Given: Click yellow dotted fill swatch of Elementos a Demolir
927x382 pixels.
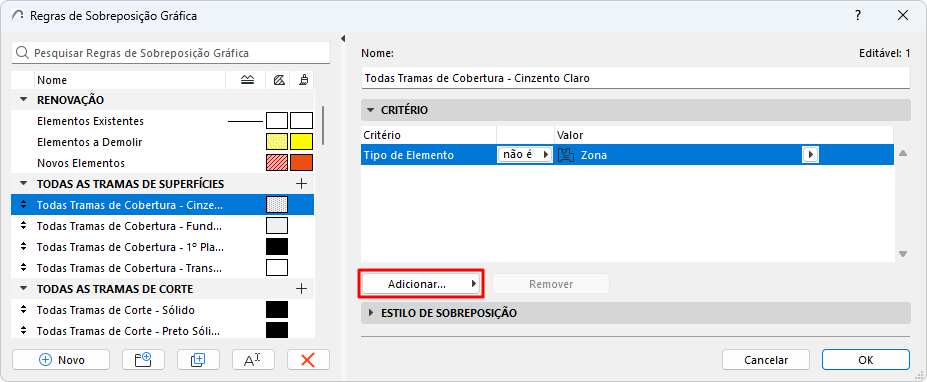Looking at the screenshot, I should click(277, 142).
